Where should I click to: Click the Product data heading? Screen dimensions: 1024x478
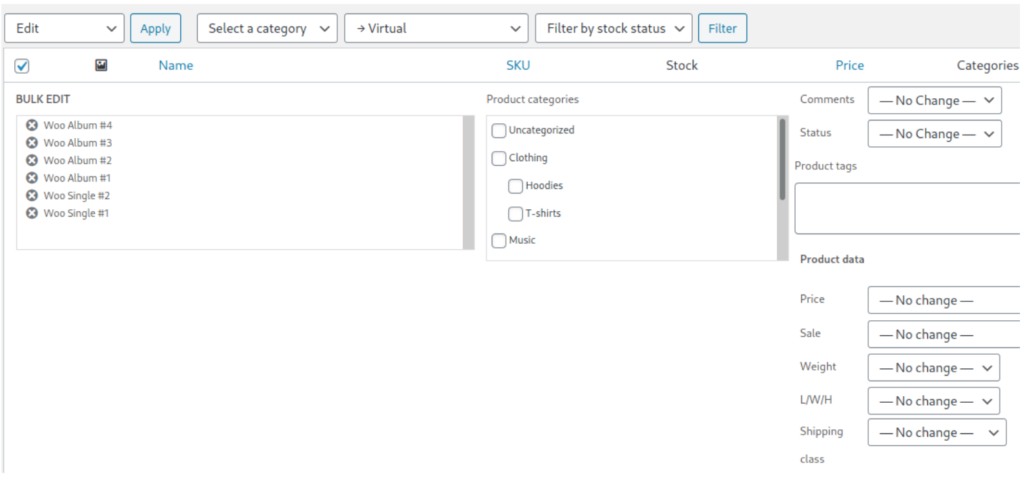(832, 259)
